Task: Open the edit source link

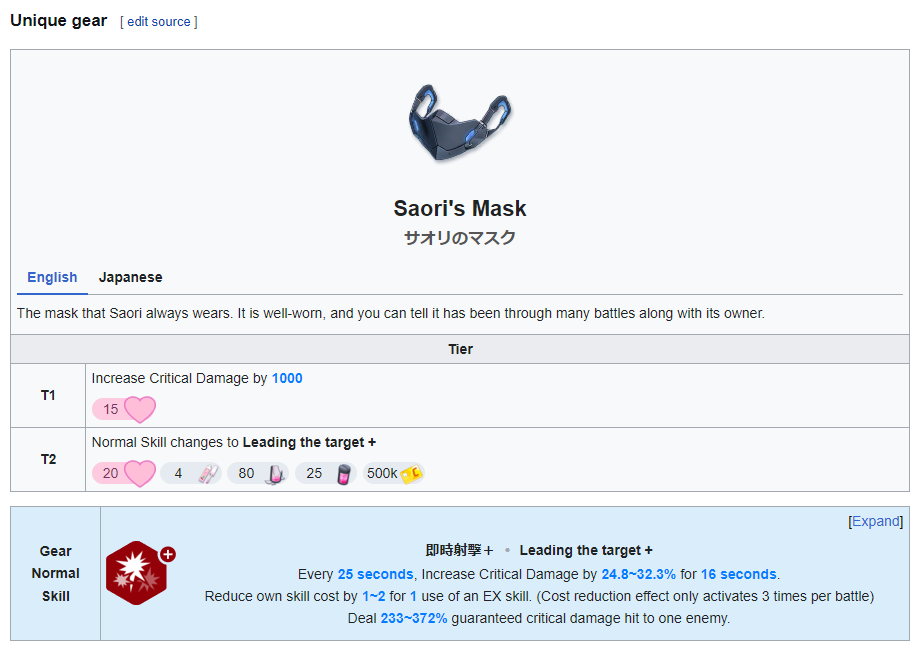Action: pyautogui.click(x=158, y=22)
